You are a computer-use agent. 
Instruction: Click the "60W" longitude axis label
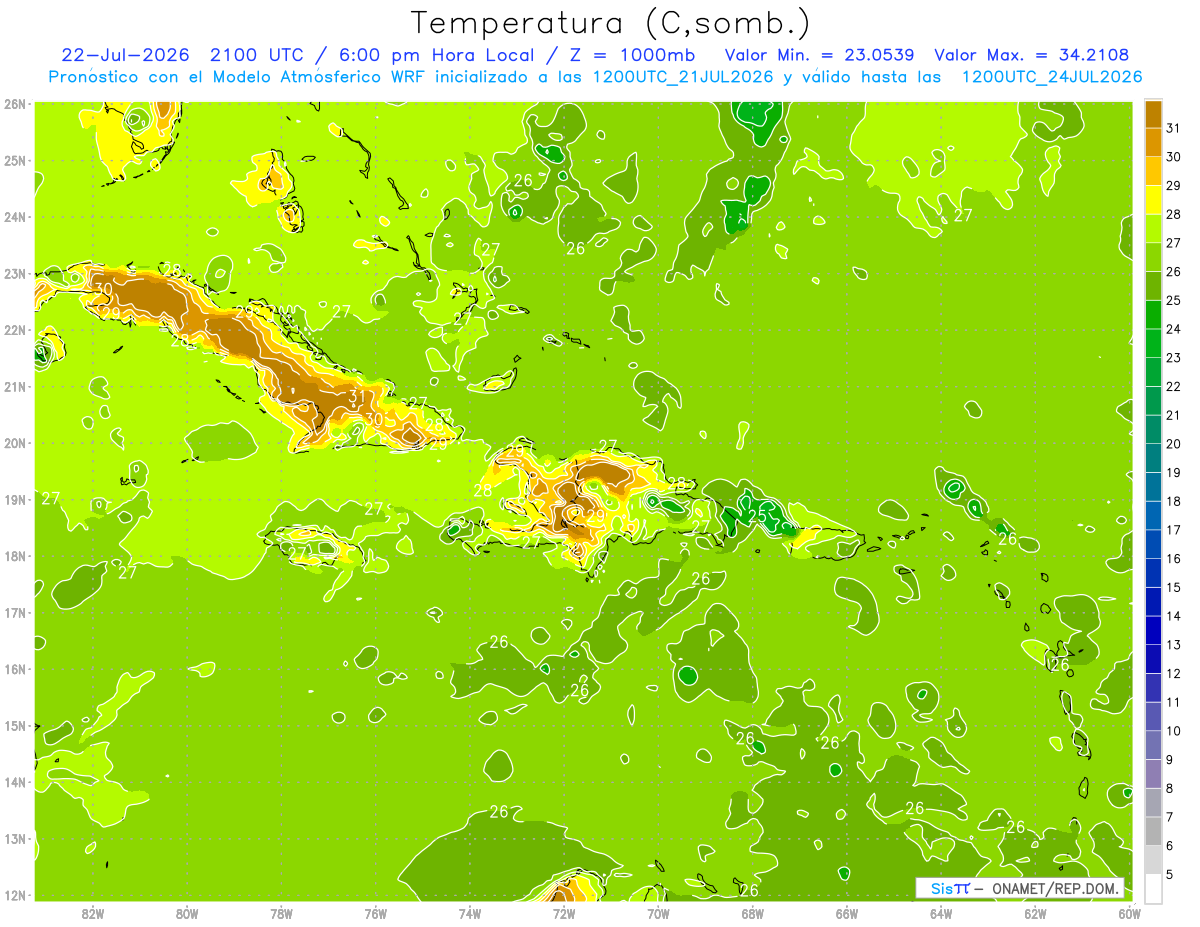point(1129,913)
